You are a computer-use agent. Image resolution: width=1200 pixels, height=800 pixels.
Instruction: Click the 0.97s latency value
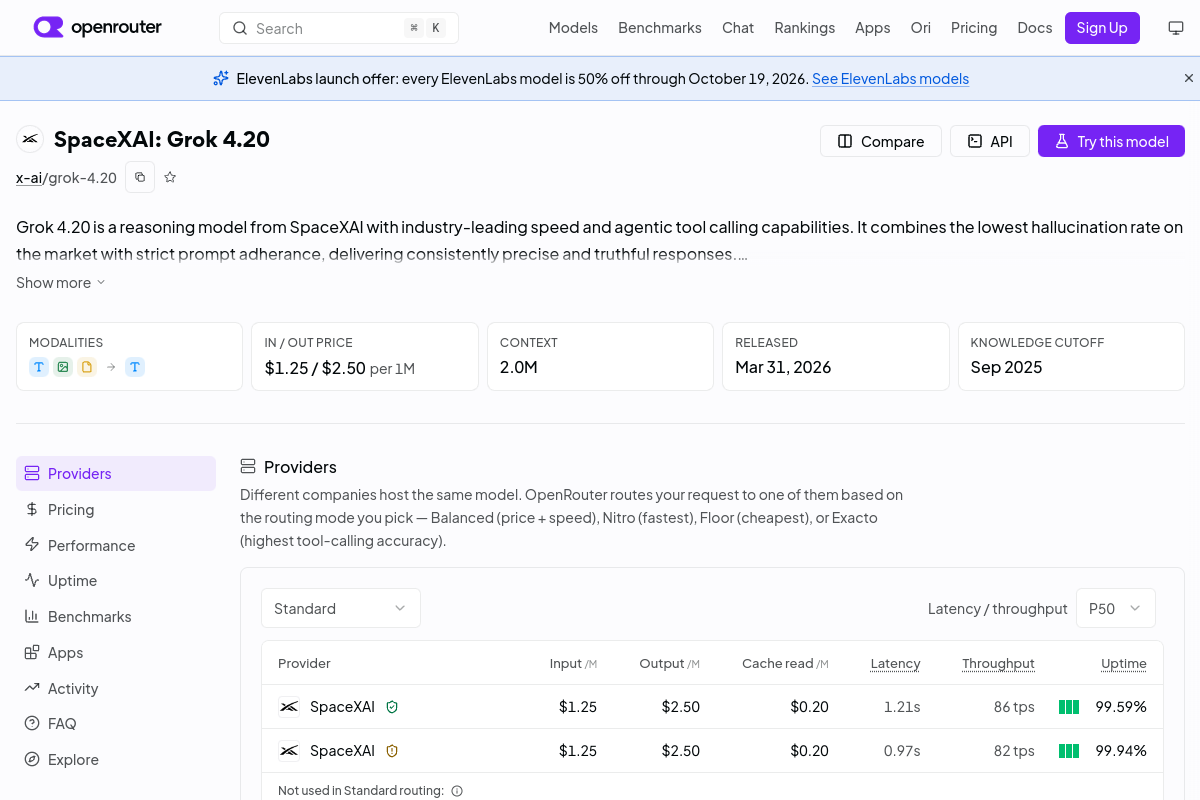click(900, 751)
